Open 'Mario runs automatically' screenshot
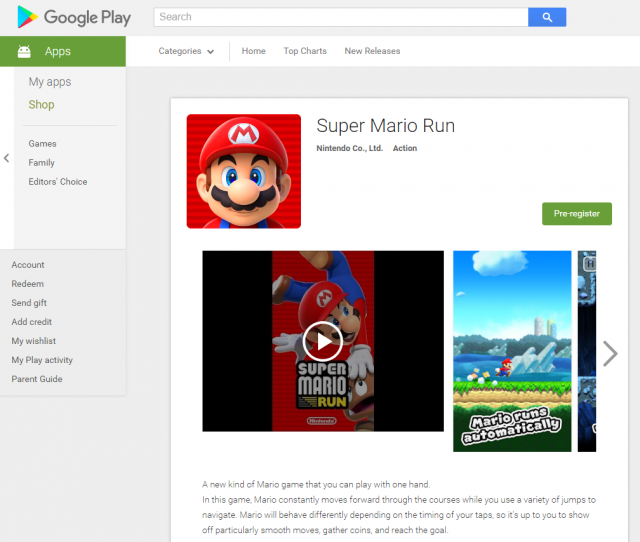The width and height of the screenshot is (640, 542). [x=512, y=351]
